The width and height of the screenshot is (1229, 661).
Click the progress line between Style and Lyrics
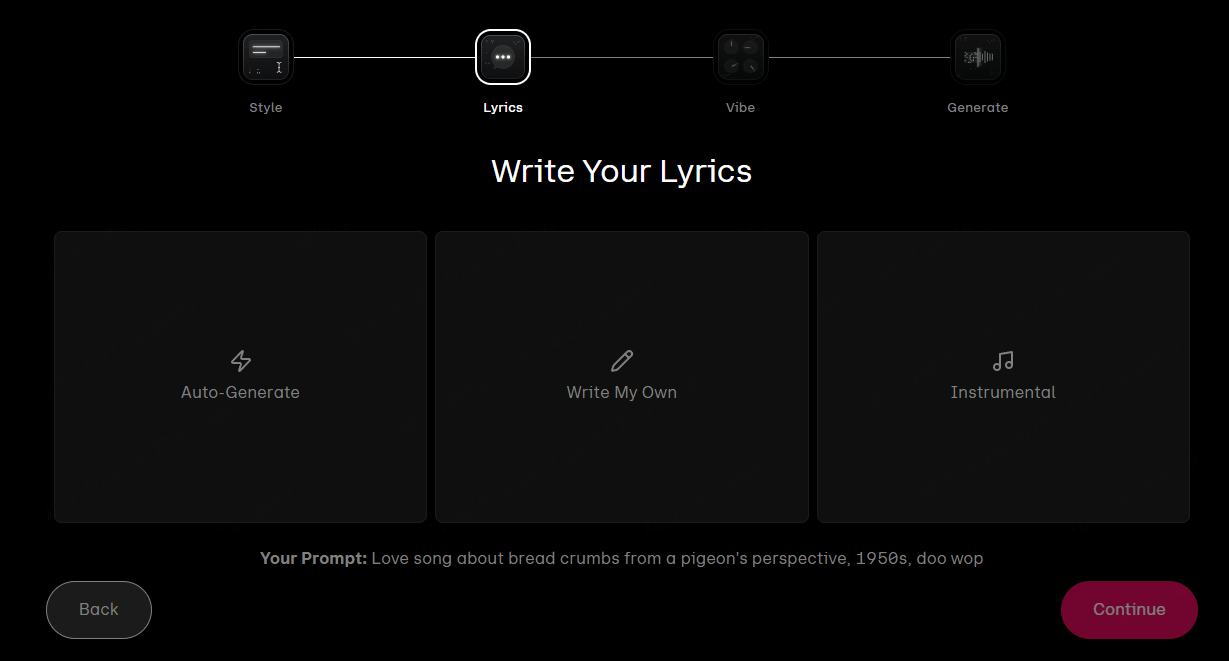(384, 58)
